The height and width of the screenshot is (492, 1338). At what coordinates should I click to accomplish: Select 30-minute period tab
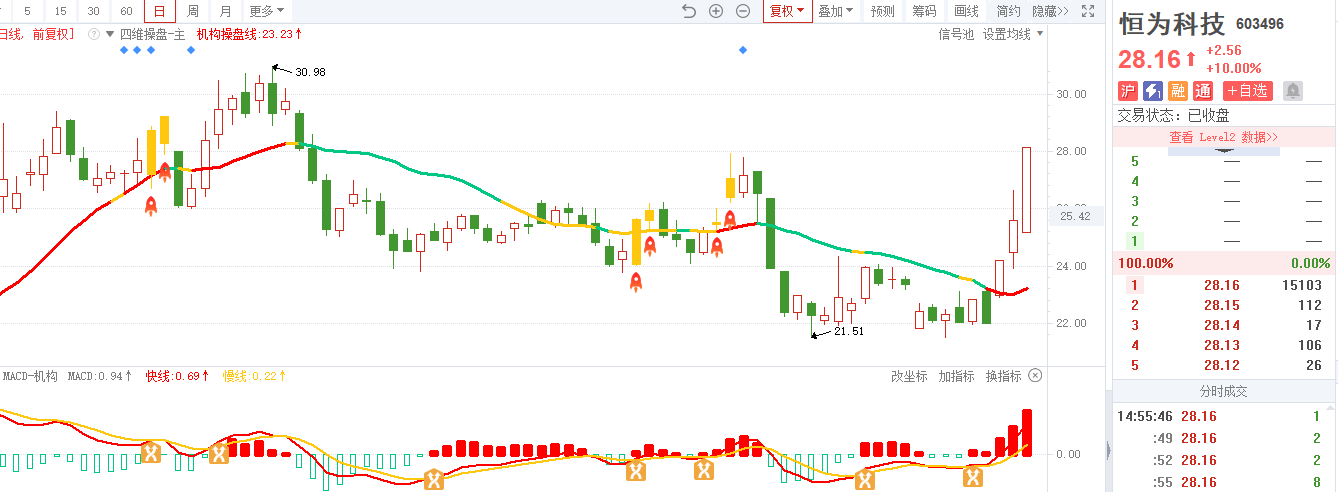(x=93, y=11)
